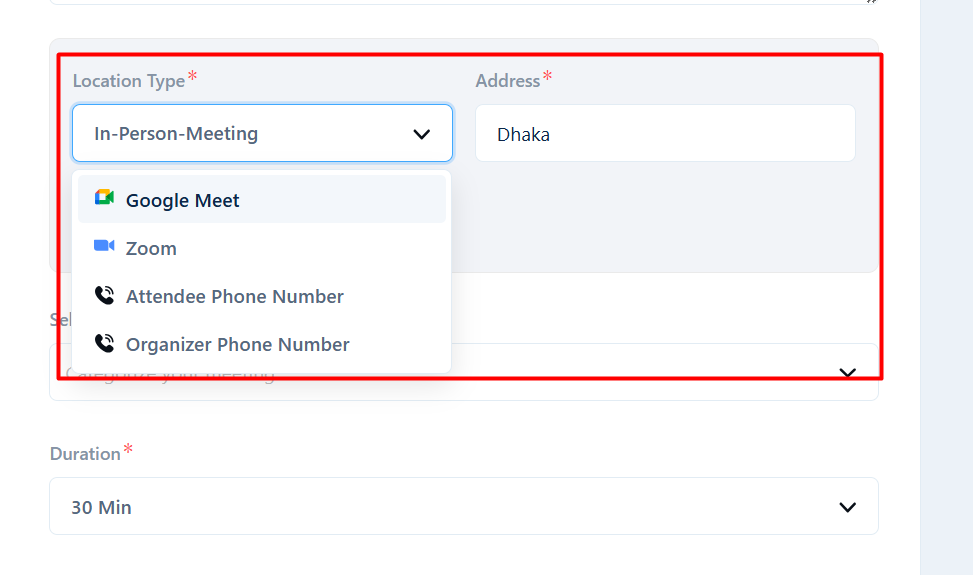Image resolution: width=973 pixels, height=575 pixels.
Task: Pick Organizer Phone Number option
Action: pos(262,344)
